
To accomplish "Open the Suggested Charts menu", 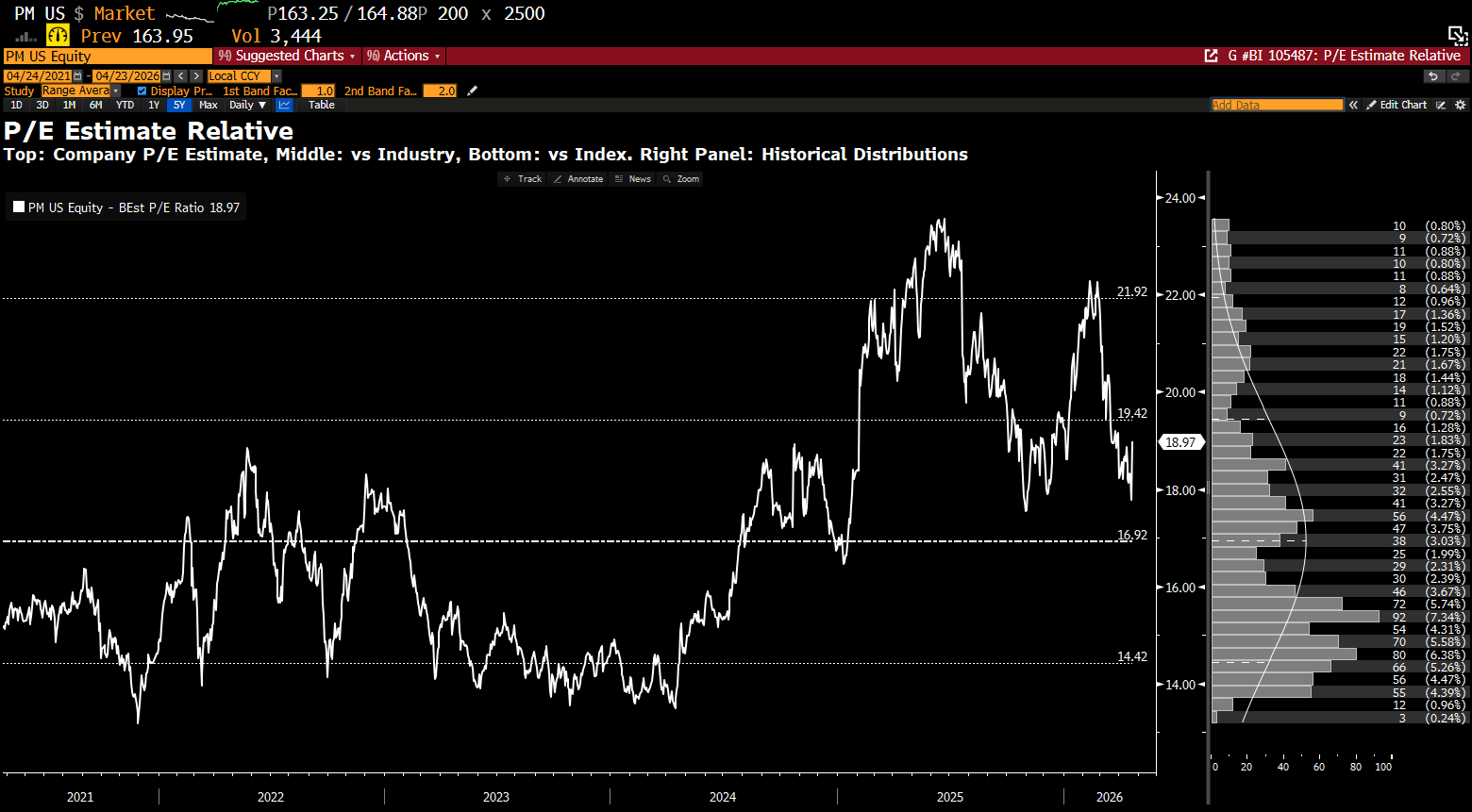I will tap(288, 57).
